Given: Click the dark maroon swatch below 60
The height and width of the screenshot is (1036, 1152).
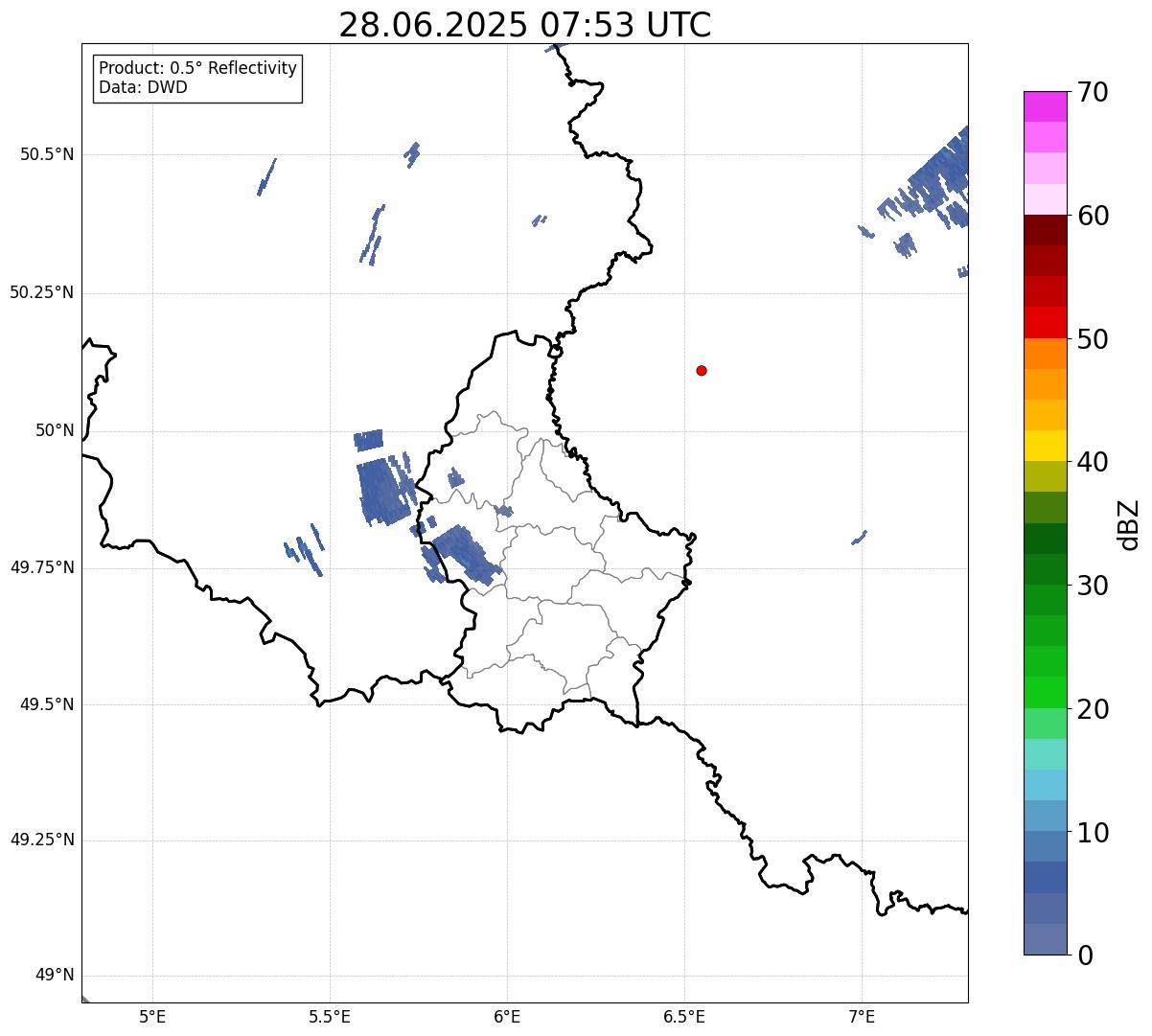Looking at the screenshot, I should 1045,230.
